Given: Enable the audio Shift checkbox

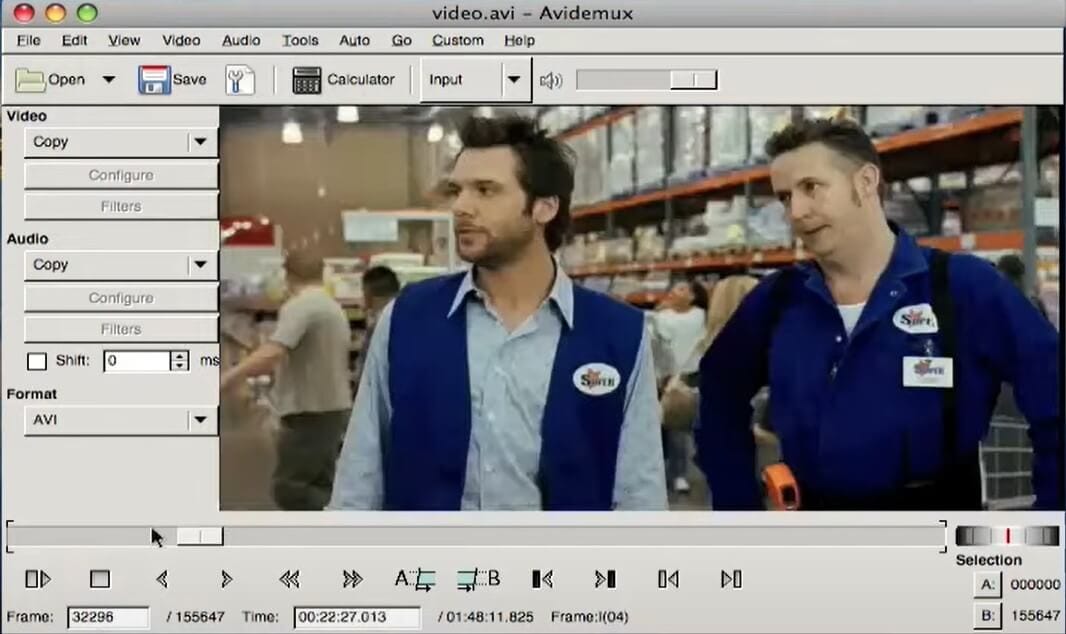Looking at the screenshot, I should pos(37,361).
